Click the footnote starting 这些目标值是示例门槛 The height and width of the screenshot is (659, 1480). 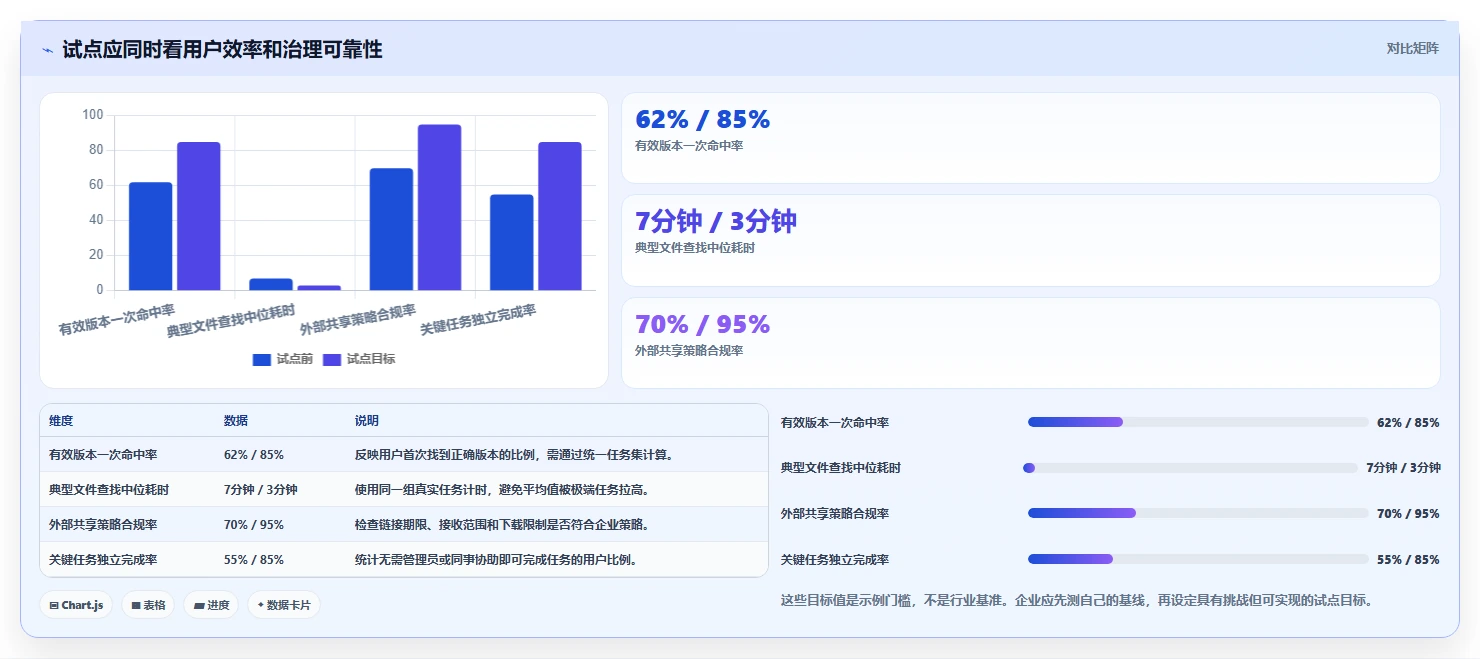tap(1077, 601)
